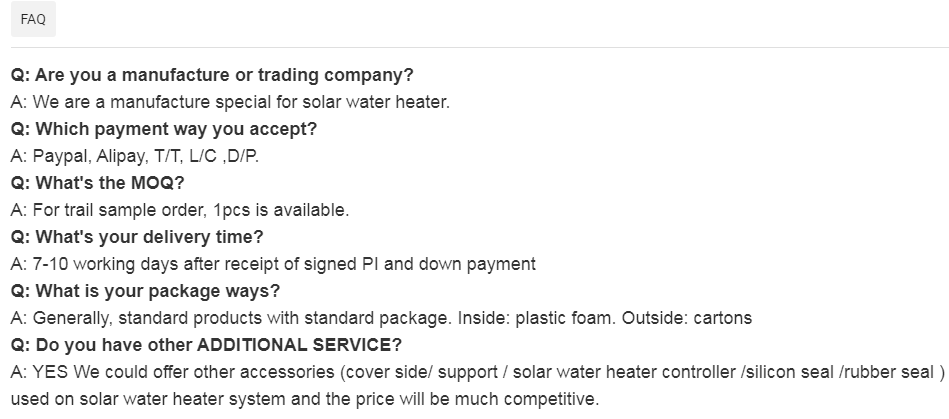Select the 7-10 working days answer
This screenshot has width=949, height=419.
point(273,264)
